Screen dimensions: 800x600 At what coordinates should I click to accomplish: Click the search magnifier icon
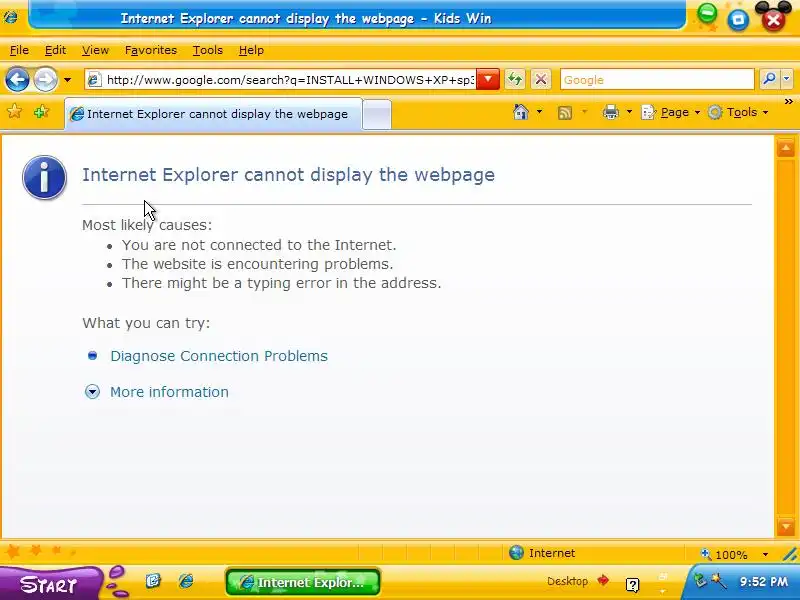tap(768, 79)
